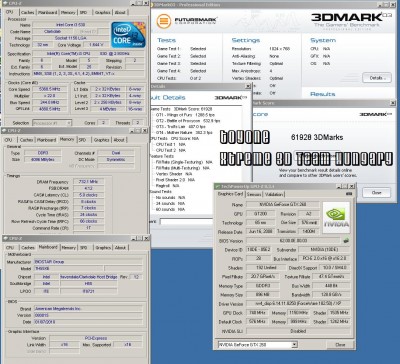400x364 pixels.
Task: Click the Multiplier value in CPU-Z
Action: [49, 96]
